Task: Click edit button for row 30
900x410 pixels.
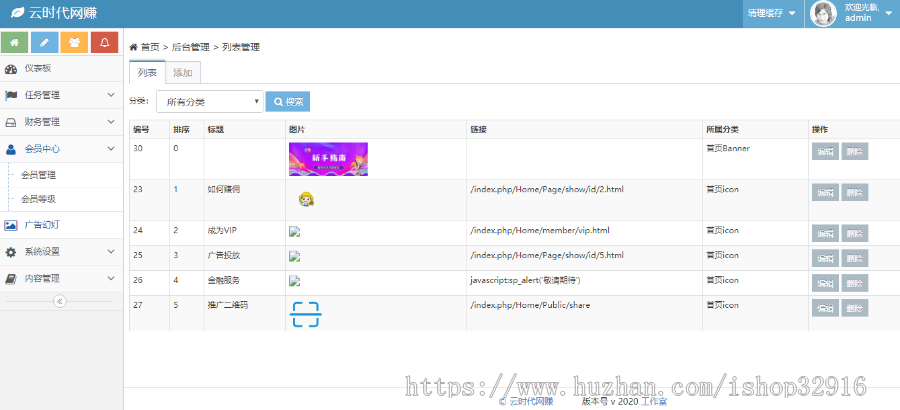Action: [x=825, y=152]
